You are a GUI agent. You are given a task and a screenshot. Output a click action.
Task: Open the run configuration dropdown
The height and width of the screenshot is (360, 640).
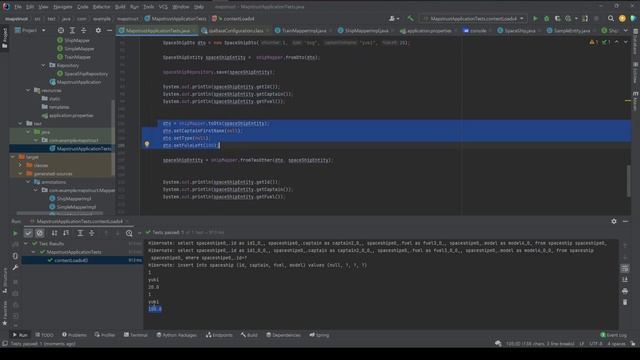[x=473, y=18]
